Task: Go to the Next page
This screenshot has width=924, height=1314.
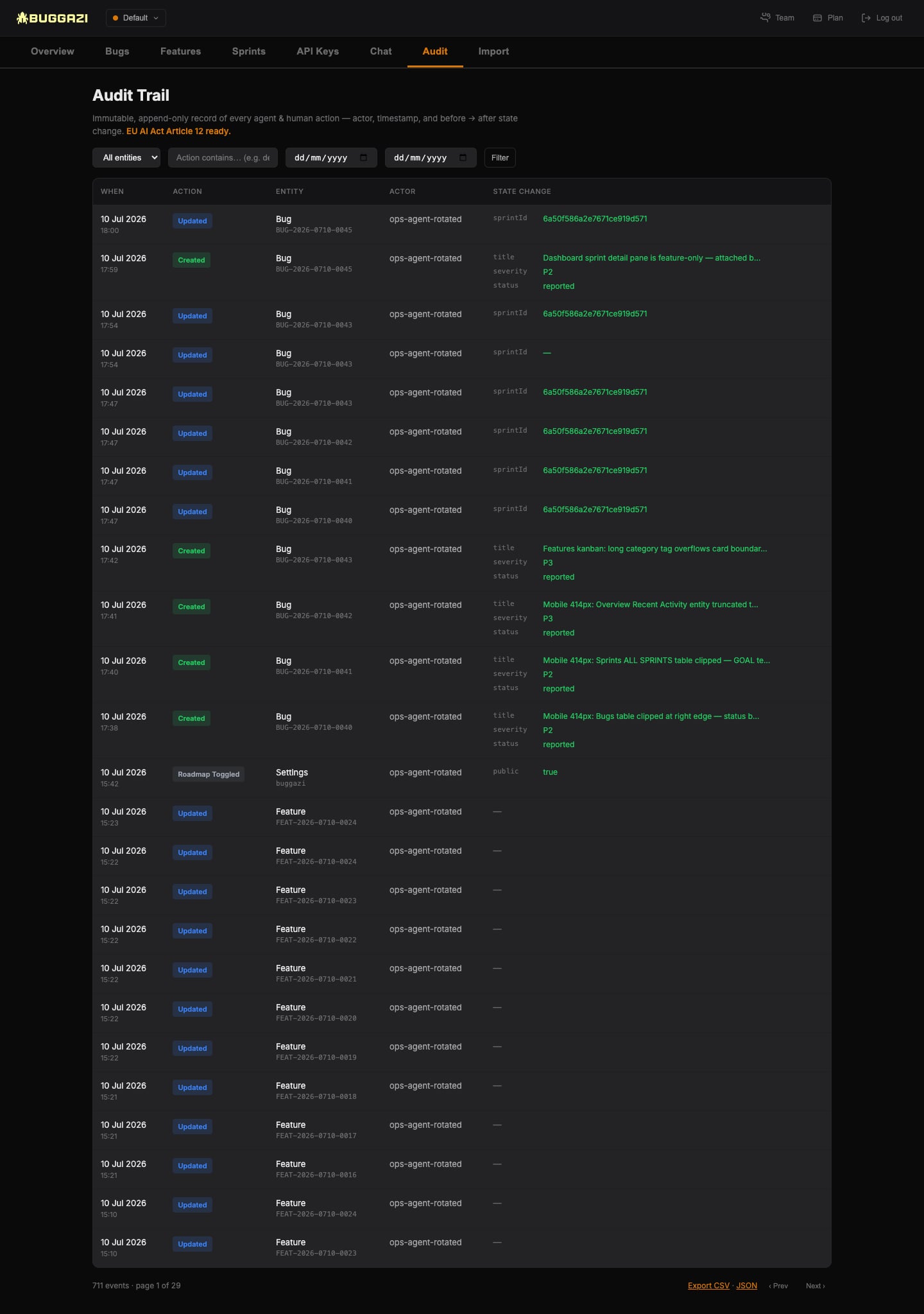Action: [x=816, y=1286]
